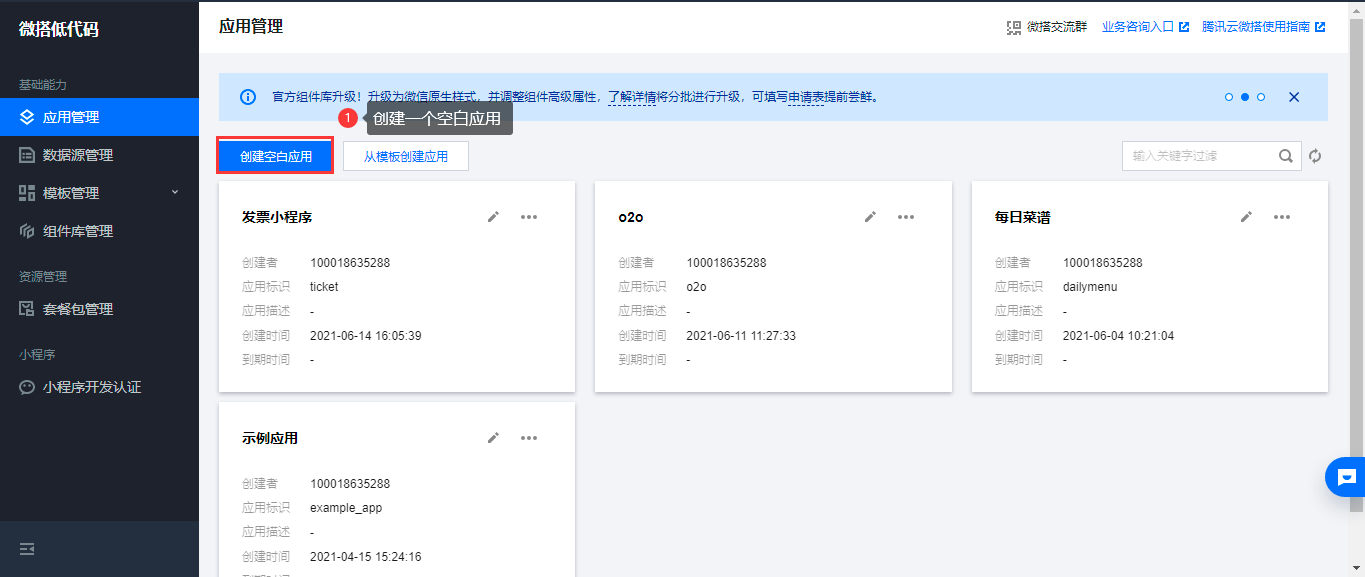Refresh the application list
The image size is (1365, 577).
click(x=1315, y=156)
